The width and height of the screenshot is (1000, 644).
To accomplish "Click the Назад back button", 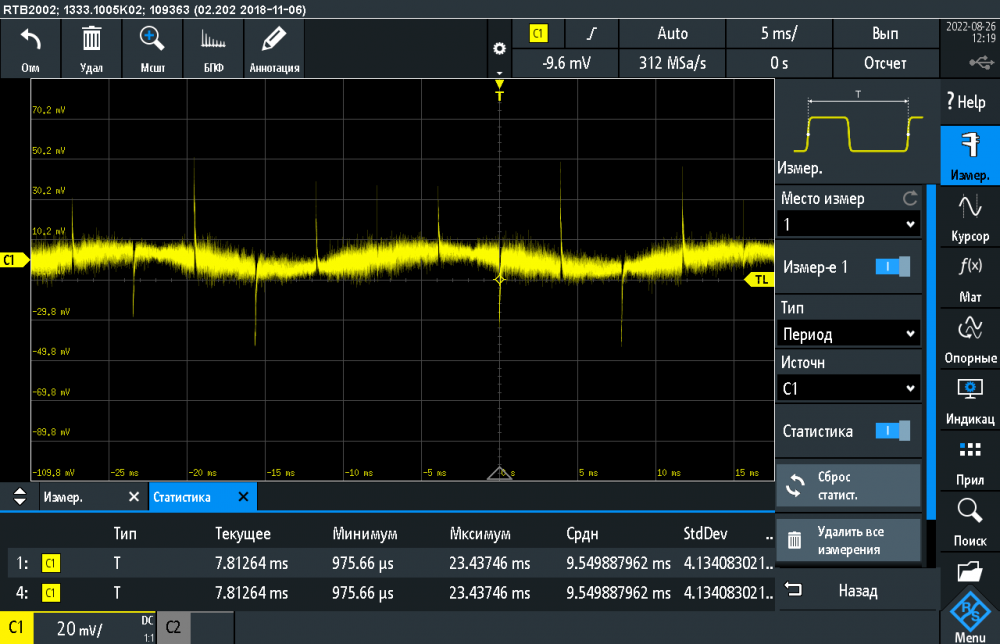I will coord(857,591).
